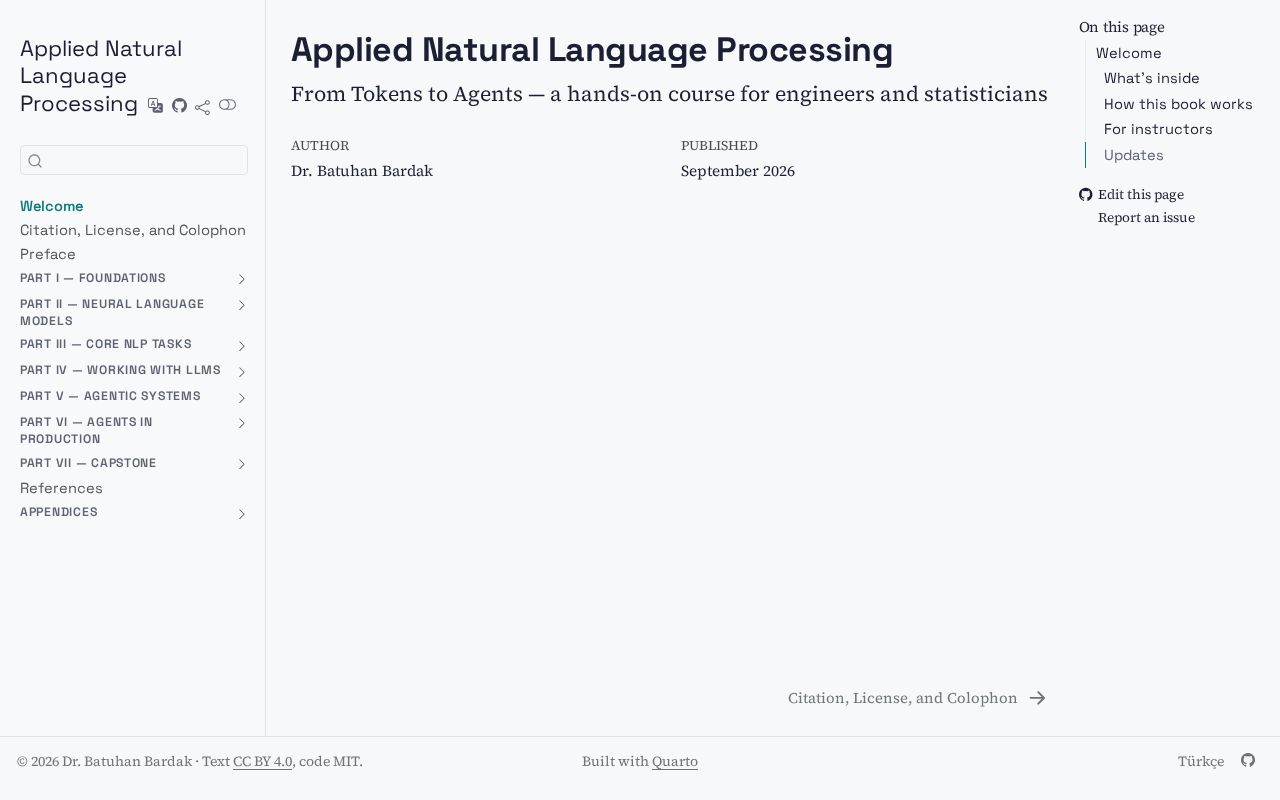Open the translate language icon in sidebar
1280x800 pixels.
155,105
